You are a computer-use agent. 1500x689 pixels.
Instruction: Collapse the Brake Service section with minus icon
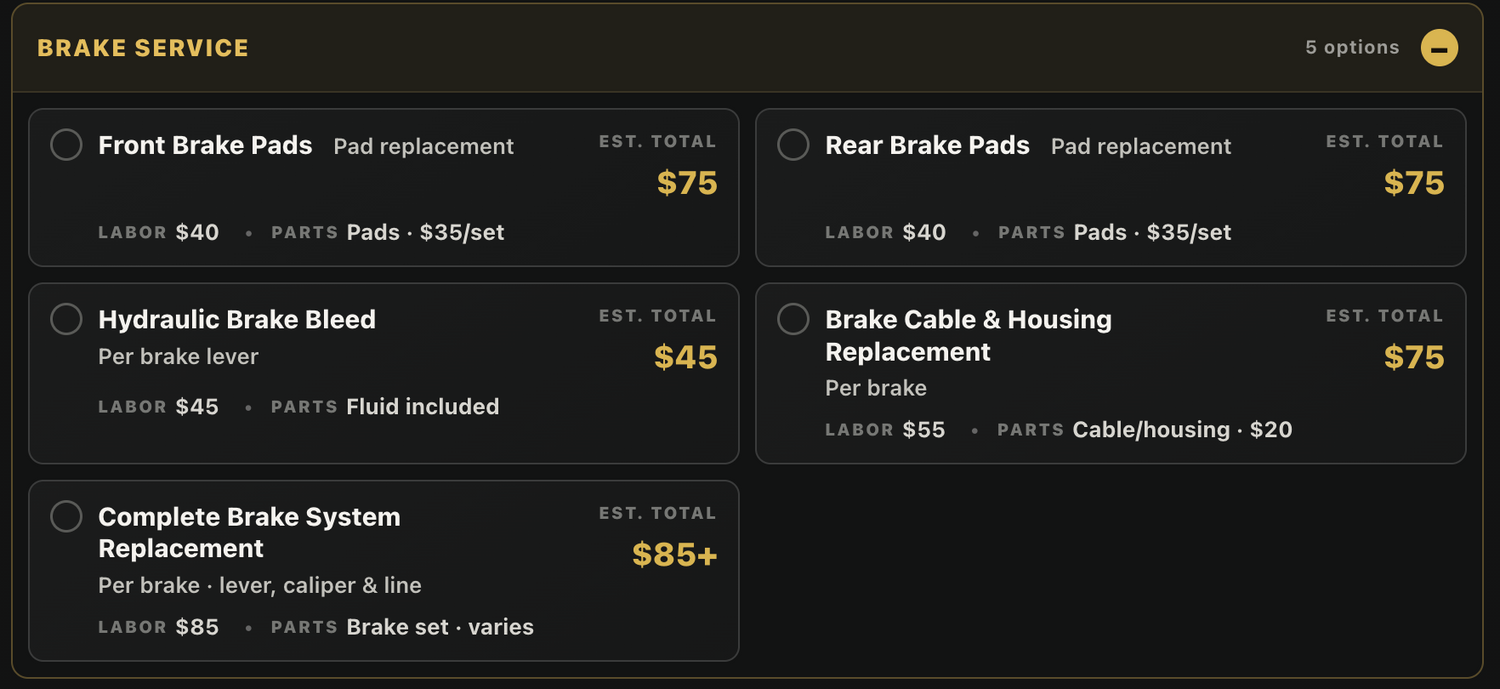coord(1439,47)
